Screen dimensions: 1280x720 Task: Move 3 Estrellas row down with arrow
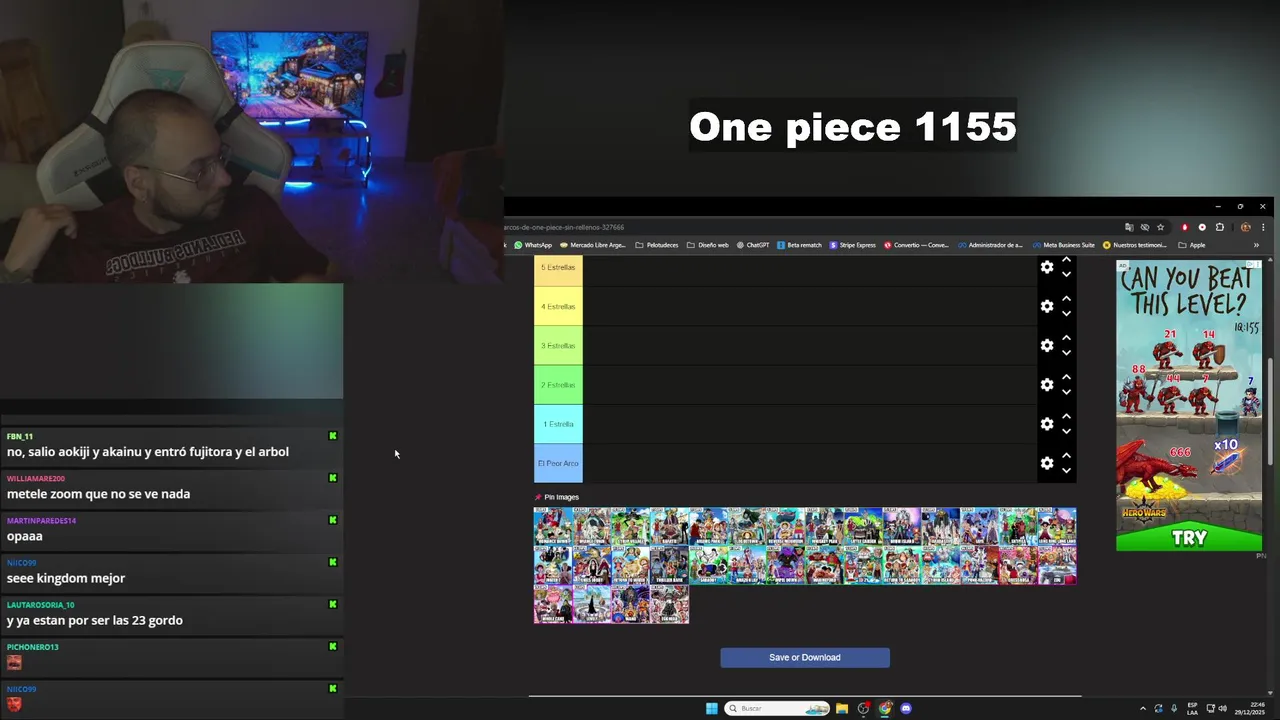[1066, 353]
